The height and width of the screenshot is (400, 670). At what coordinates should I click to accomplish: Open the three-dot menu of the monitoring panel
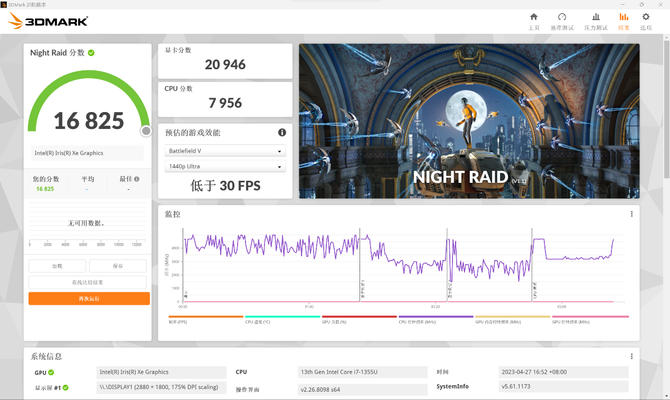pos(632,214)
